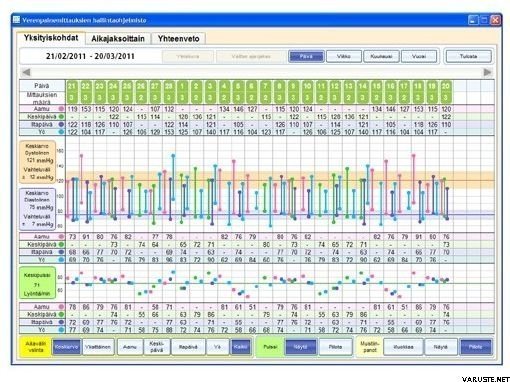Viewport: 510px width, 382px height.
Task: Choose Kuukausi month range
Action: point(381,56)
